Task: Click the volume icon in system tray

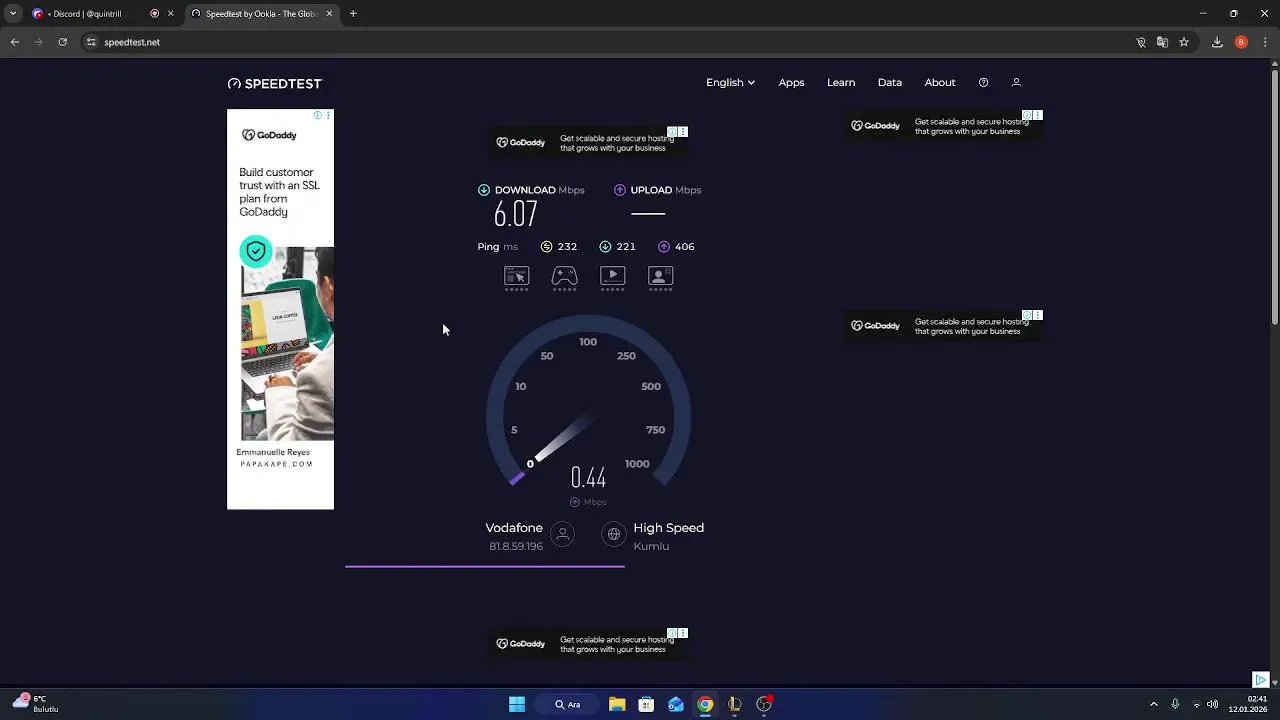Action: point(1212,704)
